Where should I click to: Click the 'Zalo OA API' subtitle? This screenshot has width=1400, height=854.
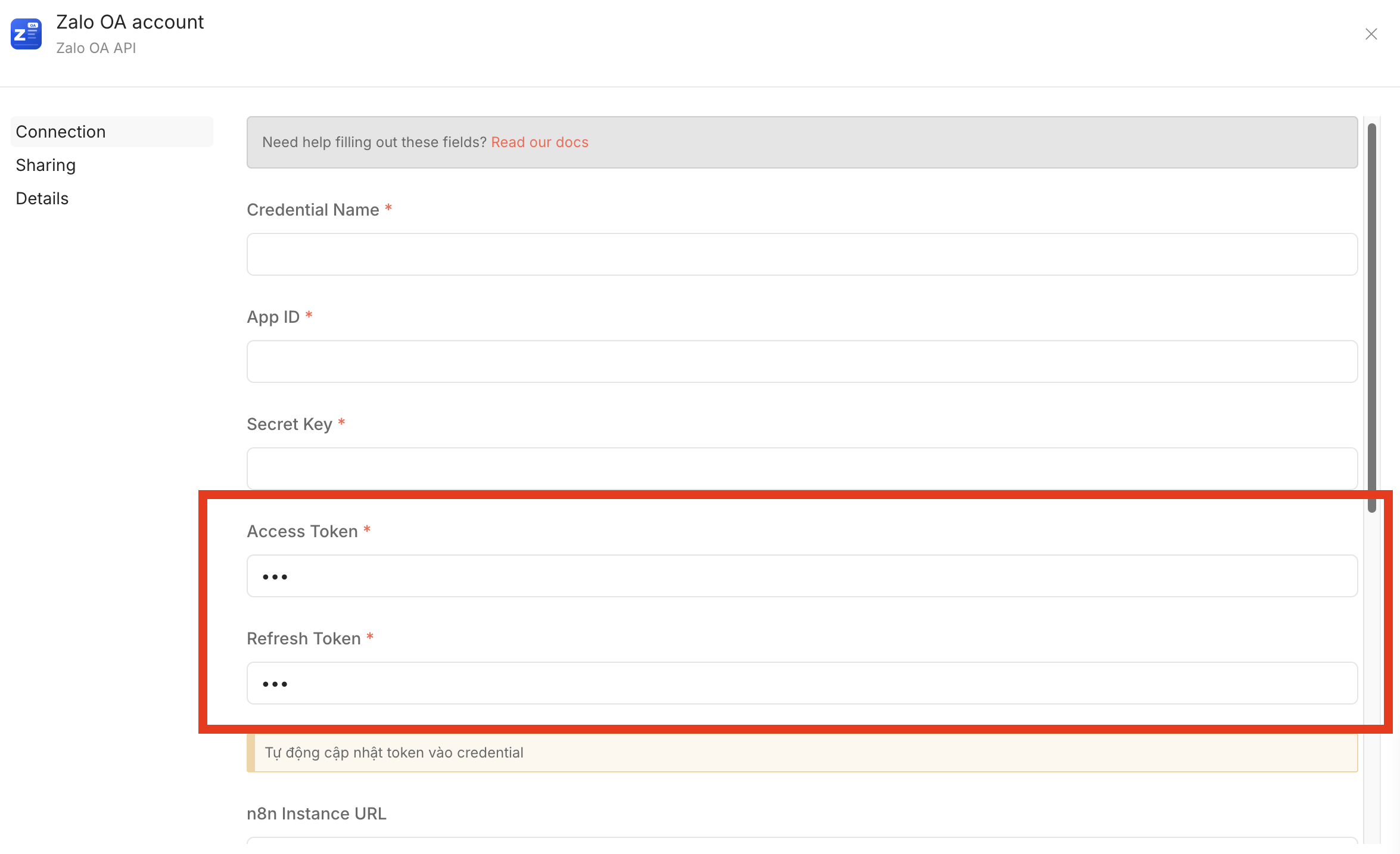tap(97, 48)
